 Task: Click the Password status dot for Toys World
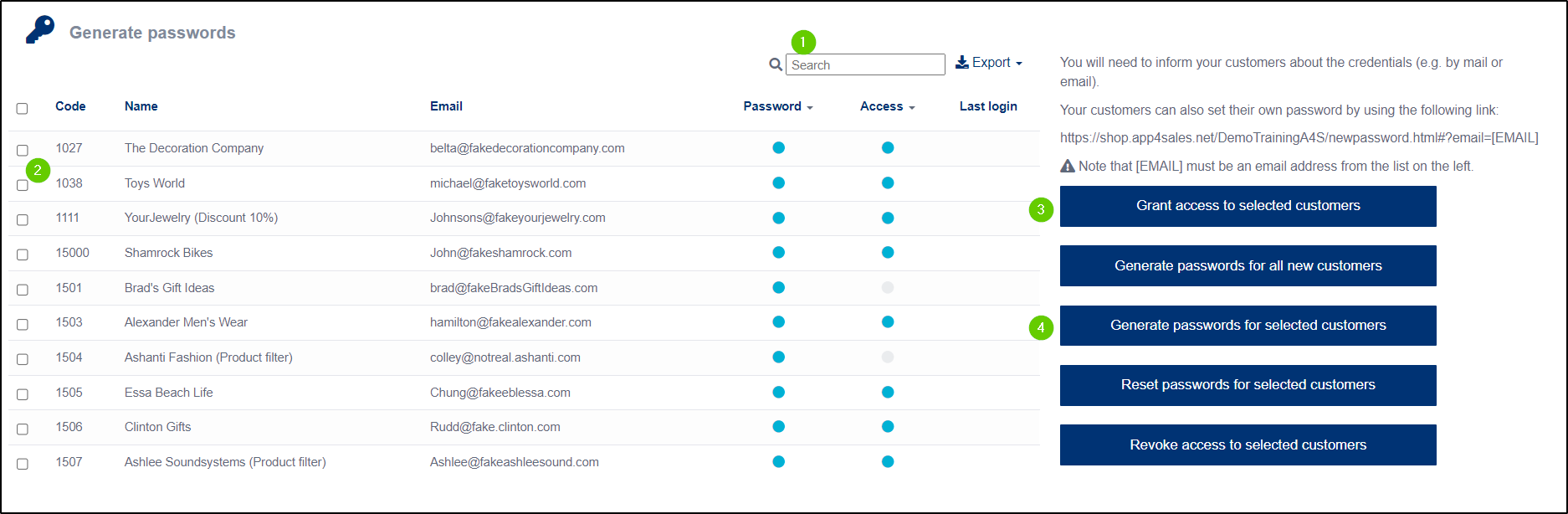[x=779, y=182]
